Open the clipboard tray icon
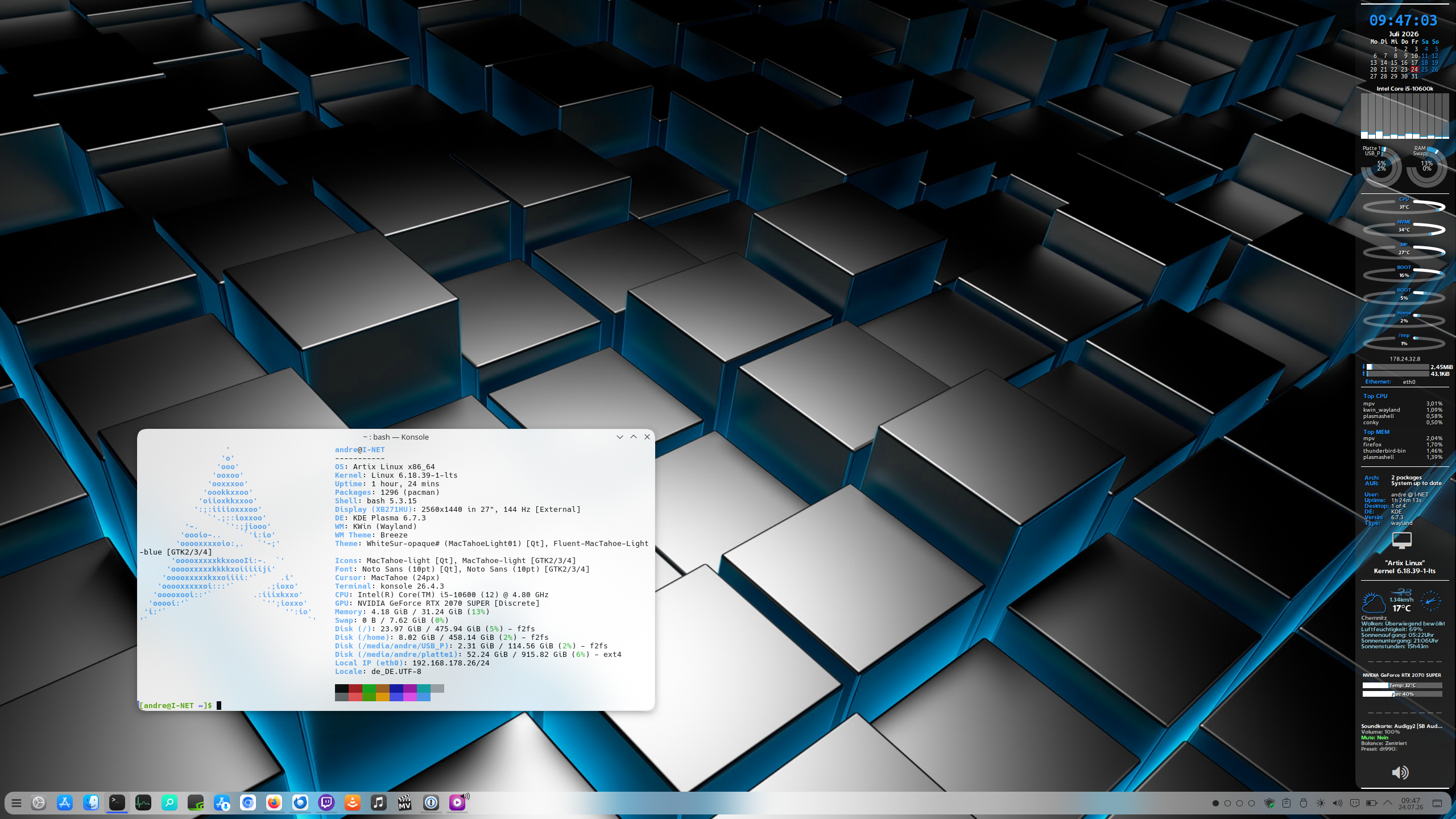This screenshot has width=1456, height=819. pos(1287,803)
